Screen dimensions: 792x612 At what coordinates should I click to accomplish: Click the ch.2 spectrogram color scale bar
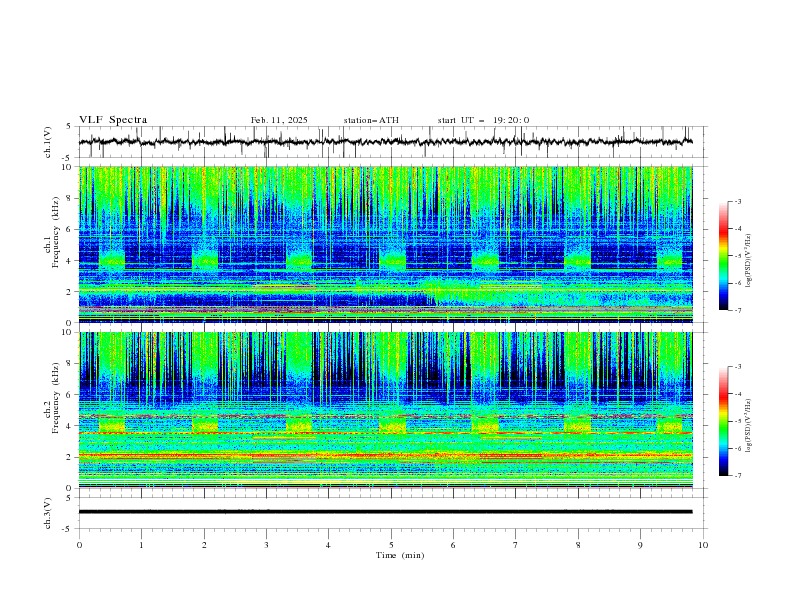click(x=723, y=421)
